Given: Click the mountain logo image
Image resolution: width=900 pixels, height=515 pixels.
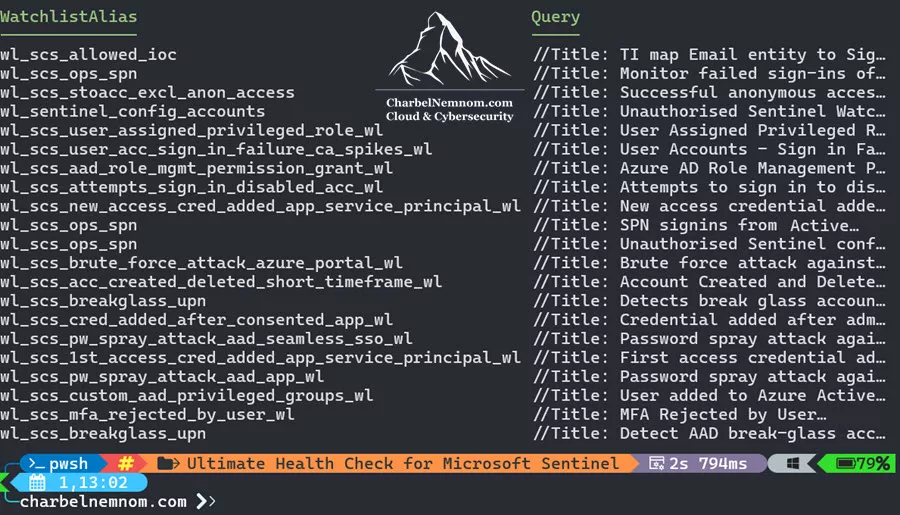Looking at the screenshot, I should tap(449, 49).
